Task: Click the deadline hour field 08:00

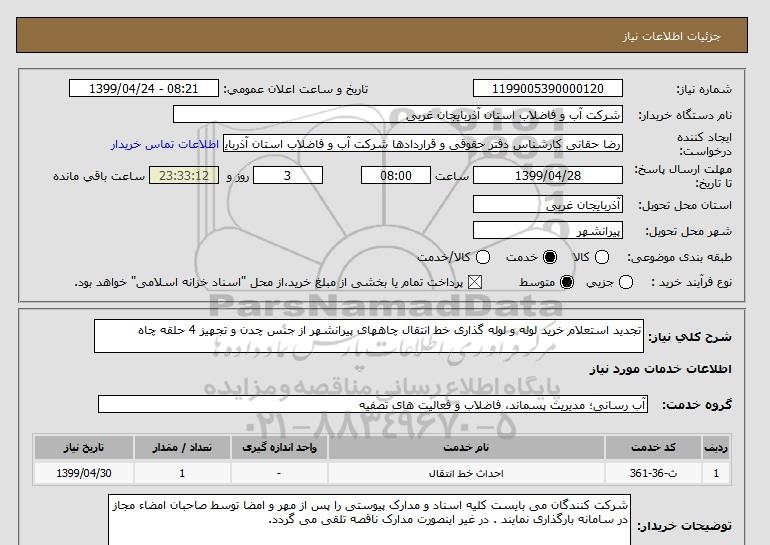Action: (x=396, y=175)
